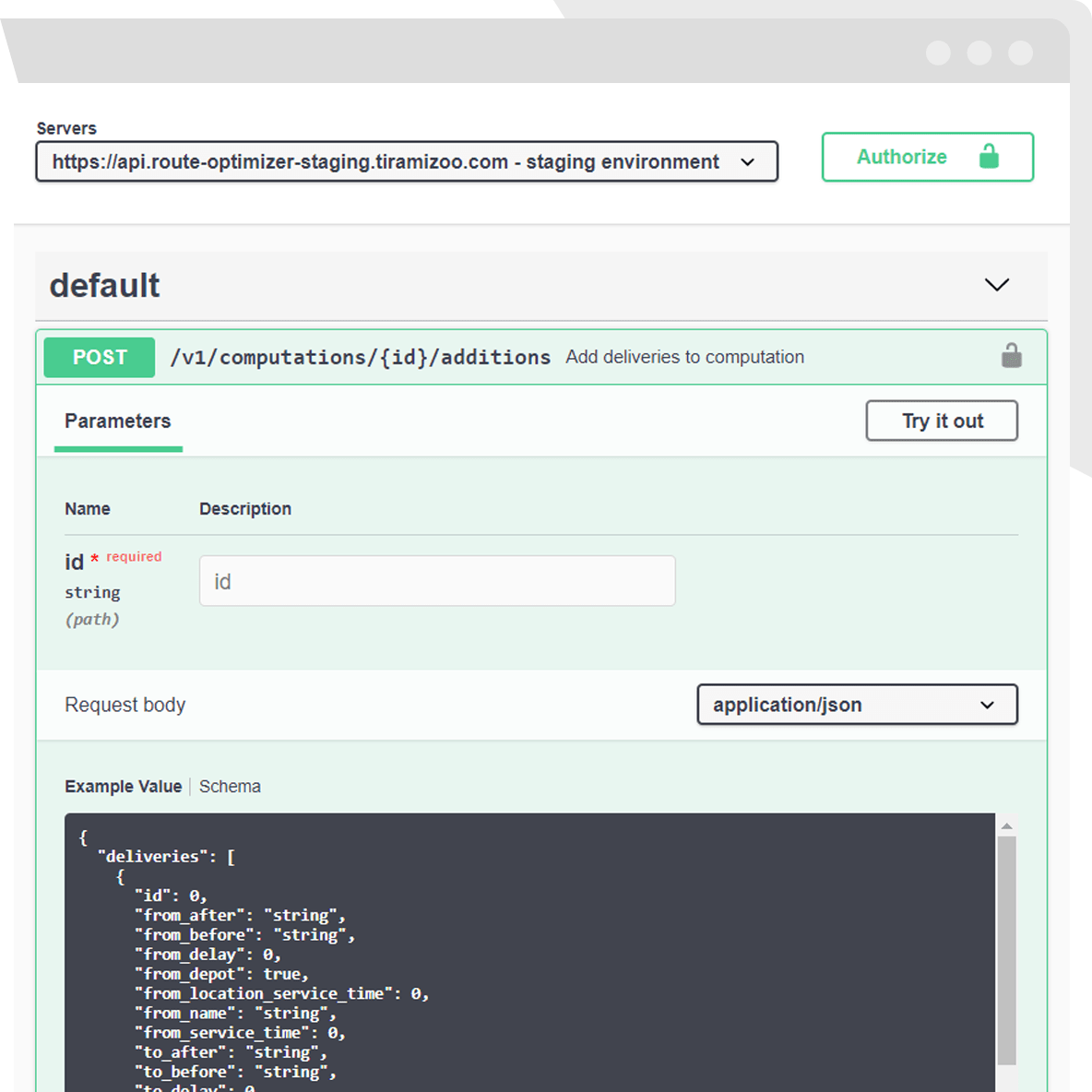Viewport: 1092px width, 1092px height.
Task: Select the Parameters tab
Action: tap(118, 421)
